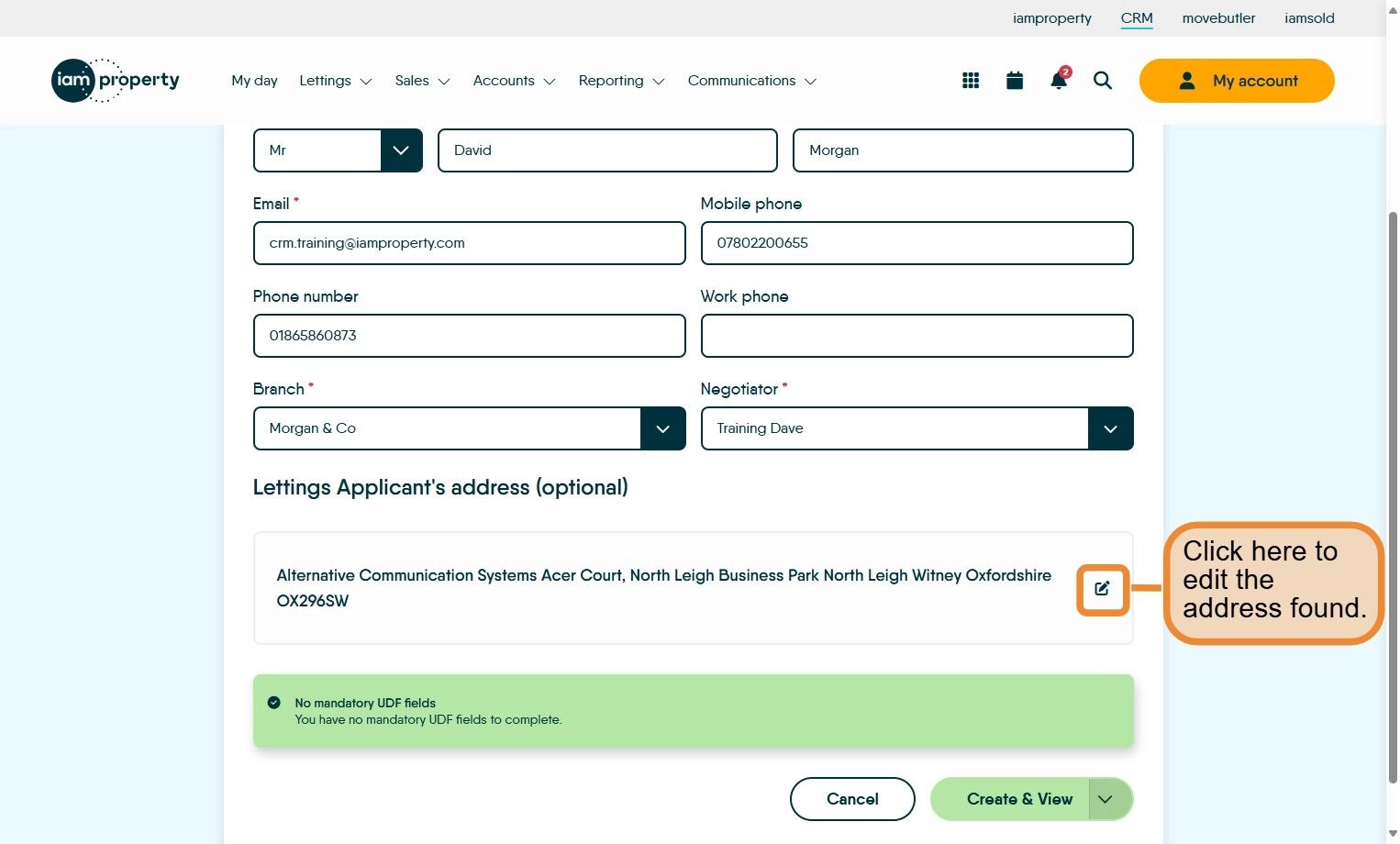
Task: Click the Phone number input field
Action: (x=469, y=336)
